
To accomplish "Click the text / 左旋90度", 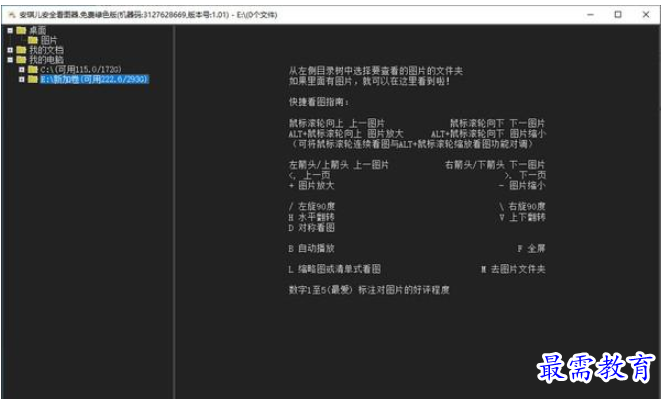I will 312,207.
